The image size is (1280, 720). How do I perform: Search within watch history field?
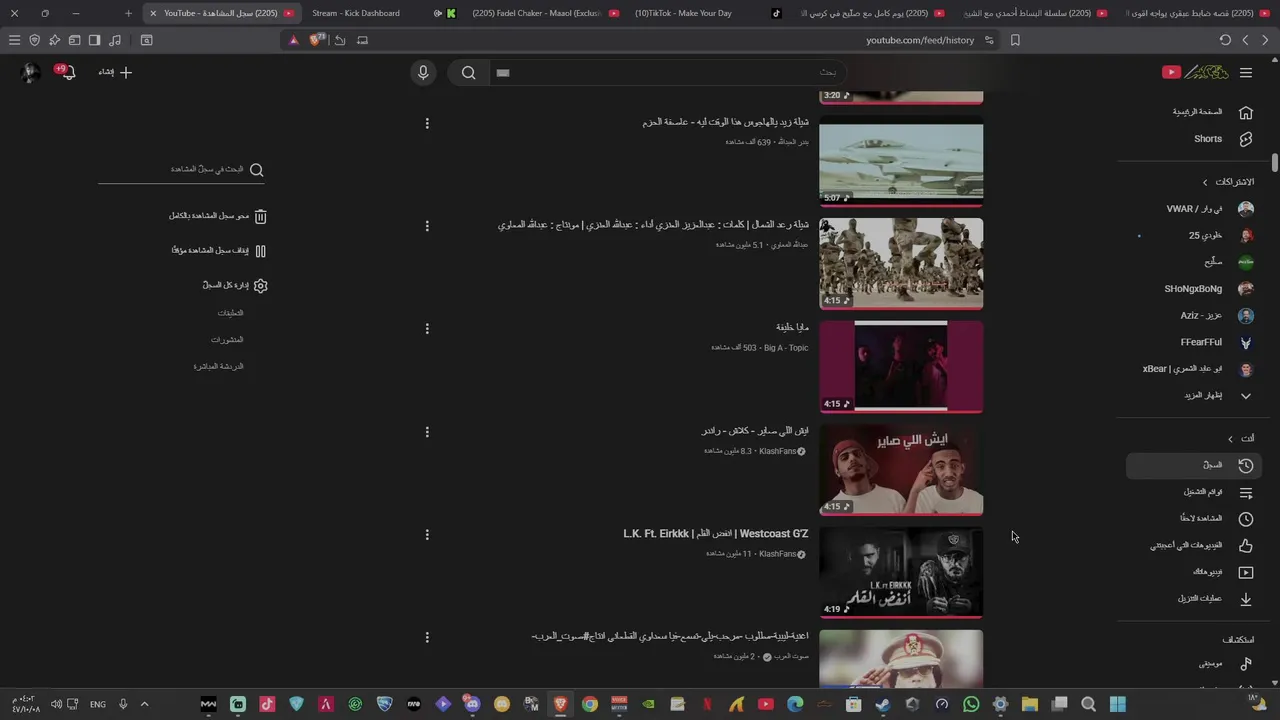click(x=181, y=170)
